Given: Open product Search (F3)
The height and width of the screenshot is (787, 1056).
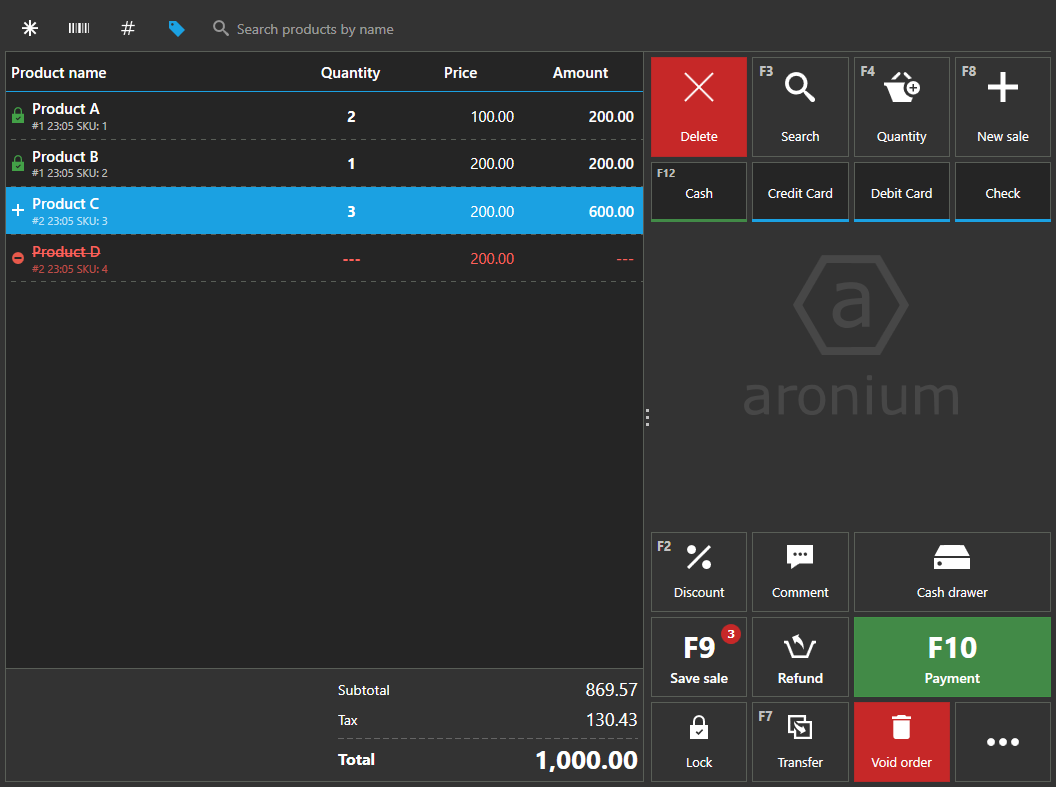Looking at the screenshot, I should tap(800, 106).
